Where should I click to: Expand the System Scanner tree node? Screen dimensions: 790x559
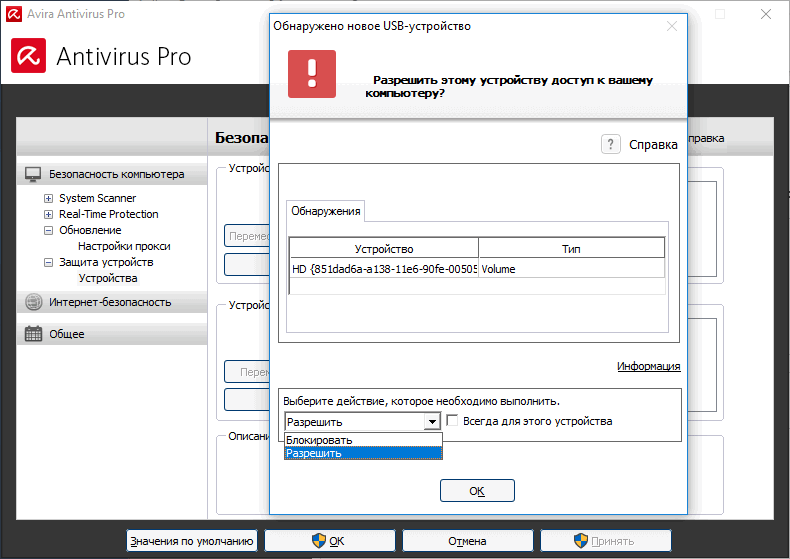[48, 198]
